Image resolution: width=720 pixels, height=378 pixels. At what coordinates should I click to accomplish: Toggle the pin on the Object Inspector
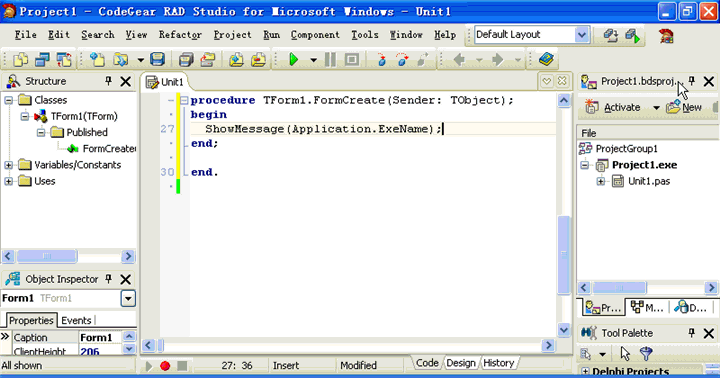[108, 279]
